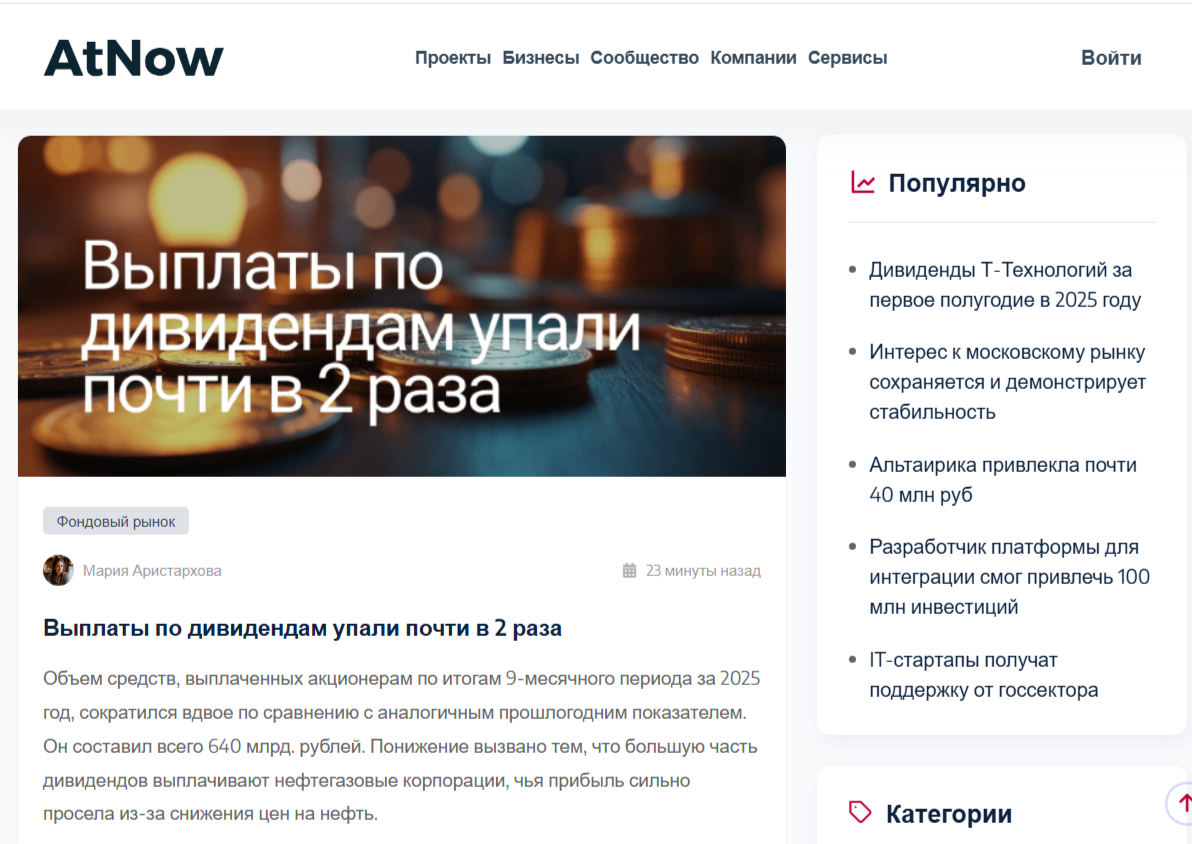Image resolution: width=1192 pixels, height=844 pixels.
Task: Open the Альтаирика 40 млн руб article
Action: click(1002, 480)
